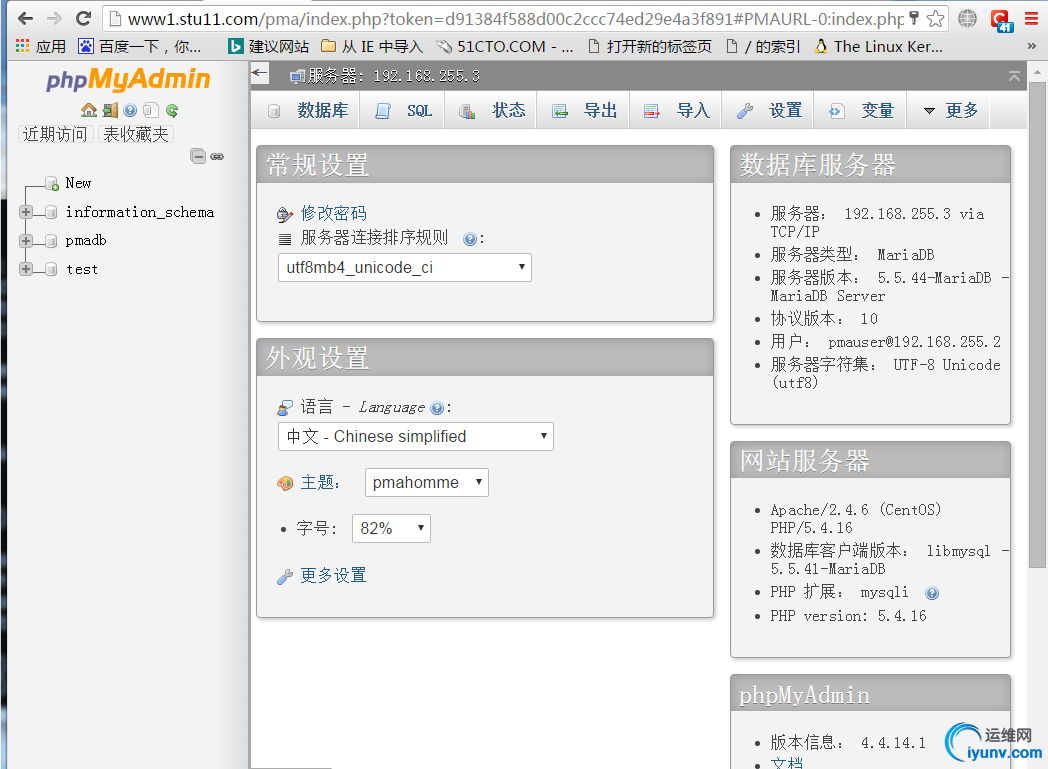Expand information_schema database node
Viewport: 1048px width, 769px height.
(x=26, y=212)
